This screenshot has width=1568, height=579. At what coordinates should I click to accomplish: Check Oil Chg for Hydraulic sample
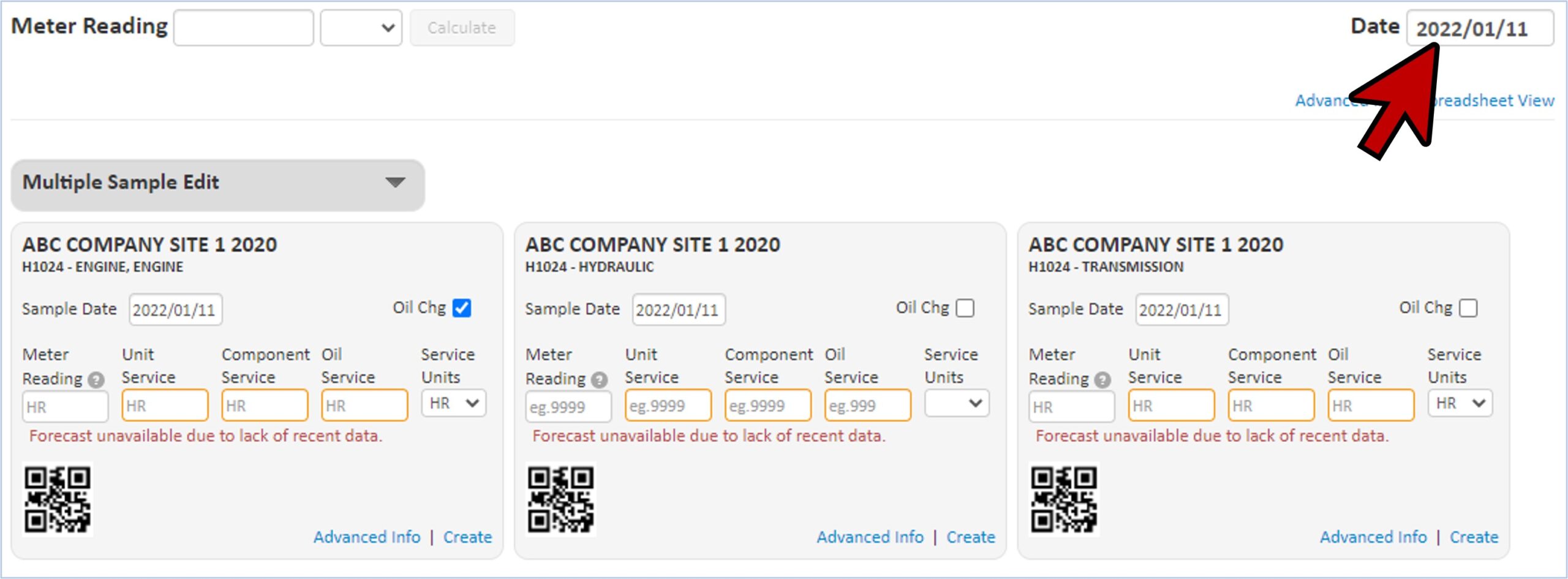point(965,308)
